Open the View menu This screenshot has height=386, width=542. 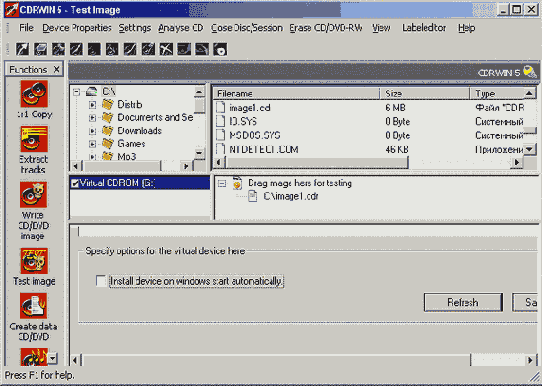pyautogui.click(x=381, y=28)
